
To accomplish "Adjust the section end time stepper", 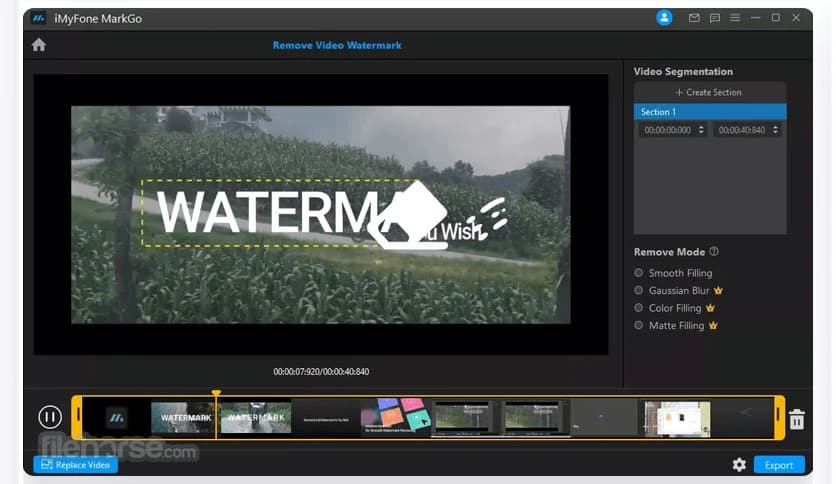I will (x=776, y=130).
